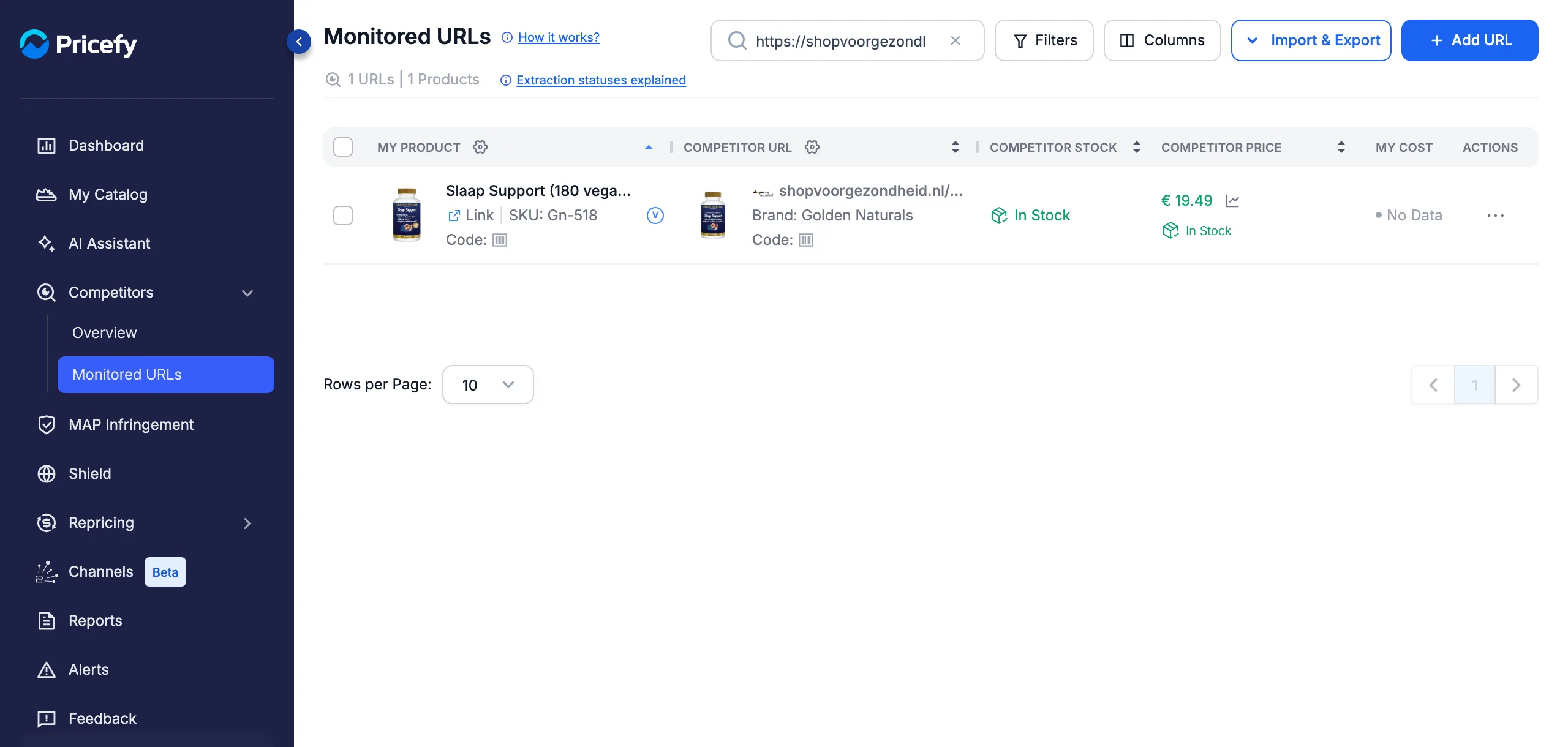Go to the previous page
Screen dimensions: 1568x747
coord(1433,385)
